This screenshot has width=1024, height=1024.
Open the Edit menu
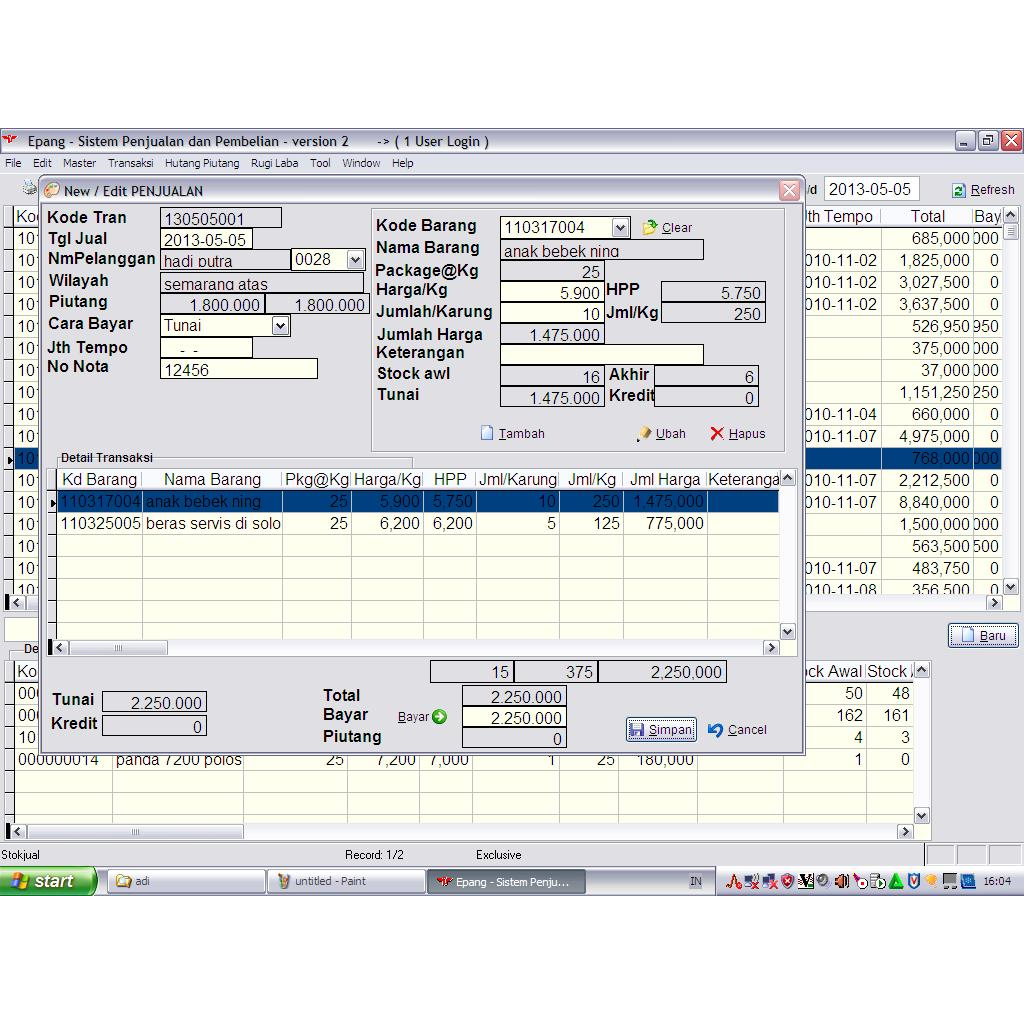click(42, 163)
